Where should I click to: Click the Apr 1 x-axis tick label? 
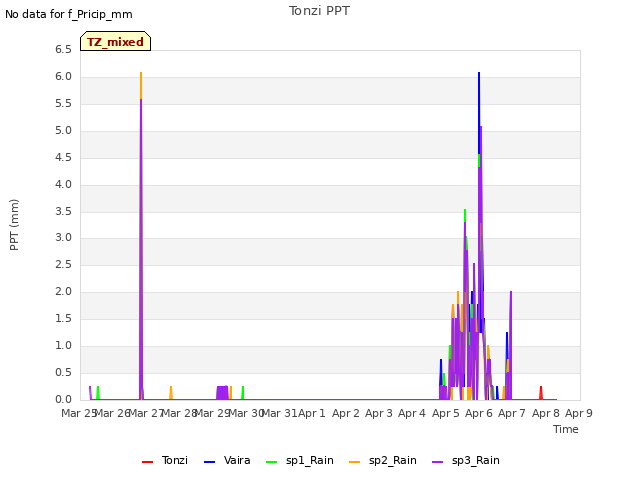pos(312,413)
